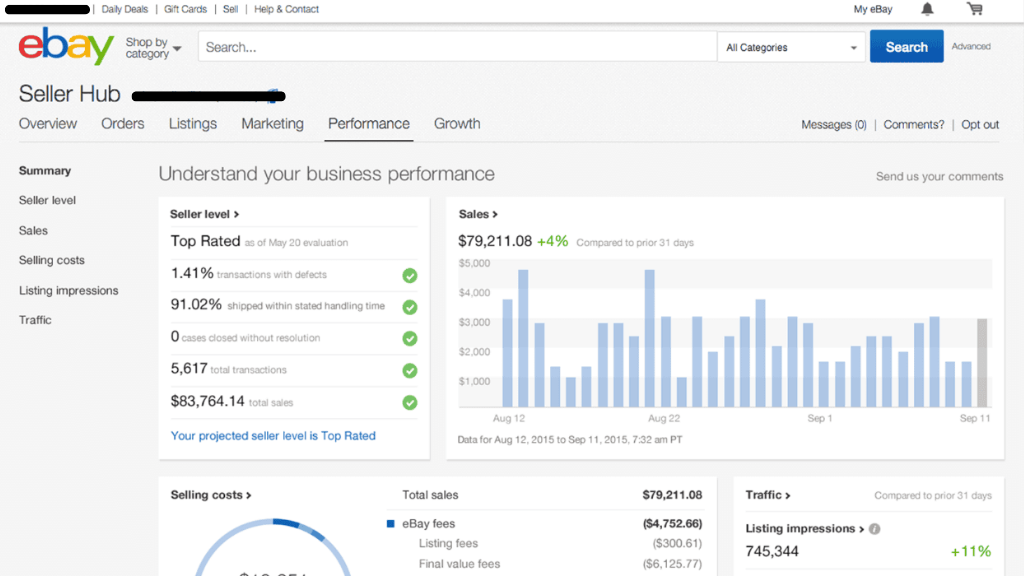Image resolution: width=1024 pixels, height=576 pixels.
Task: Click Send us your comments link
Action: pos(939,176)
